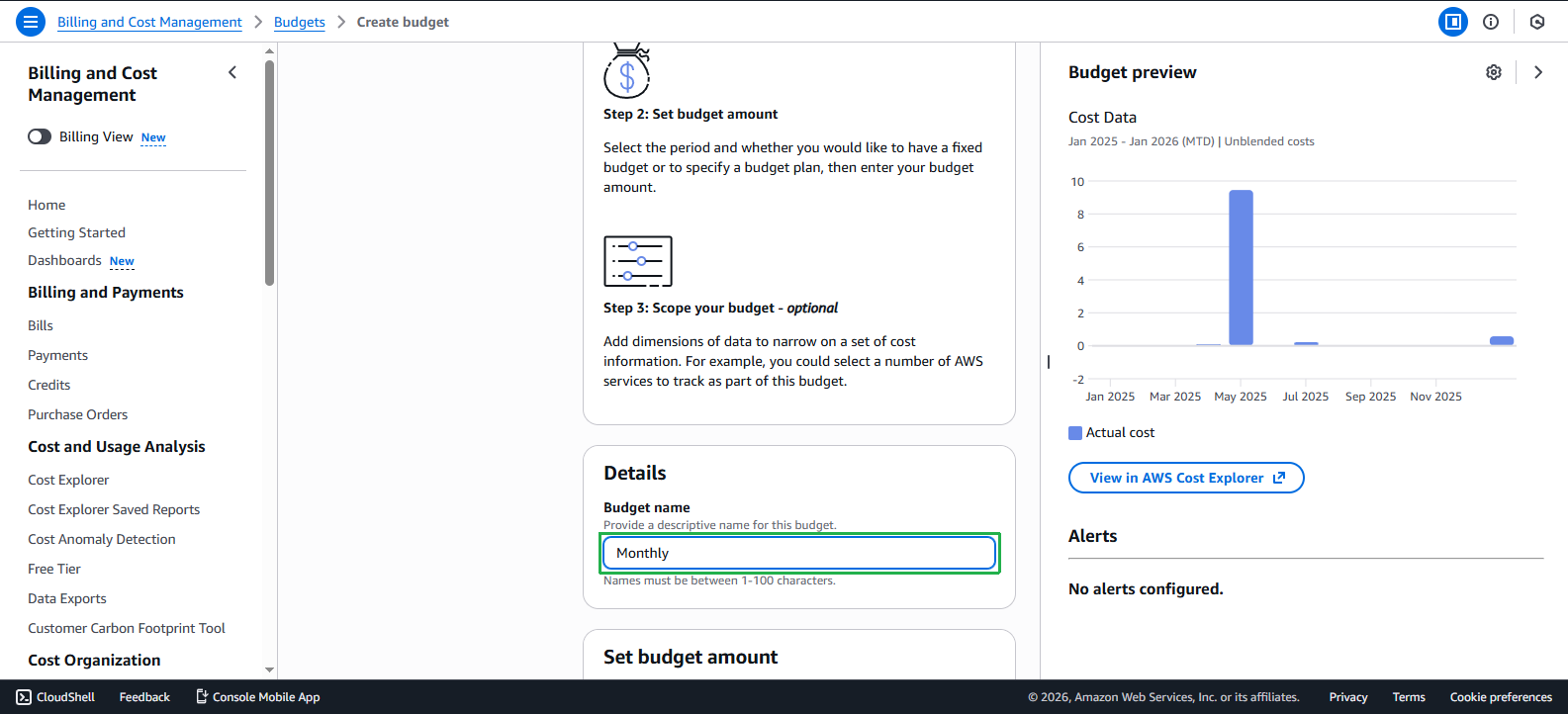Collapse Billing and Cost Management sidebar
1568x714 pixels.
pos(232,72)
